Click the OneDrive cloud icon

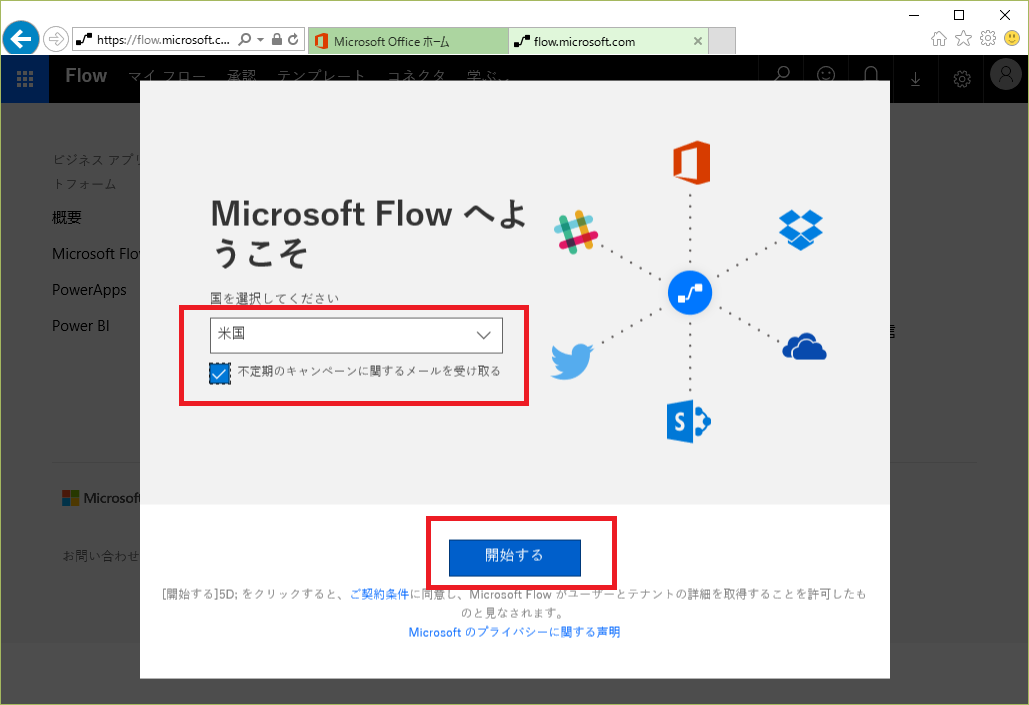(x=804, y=347)
